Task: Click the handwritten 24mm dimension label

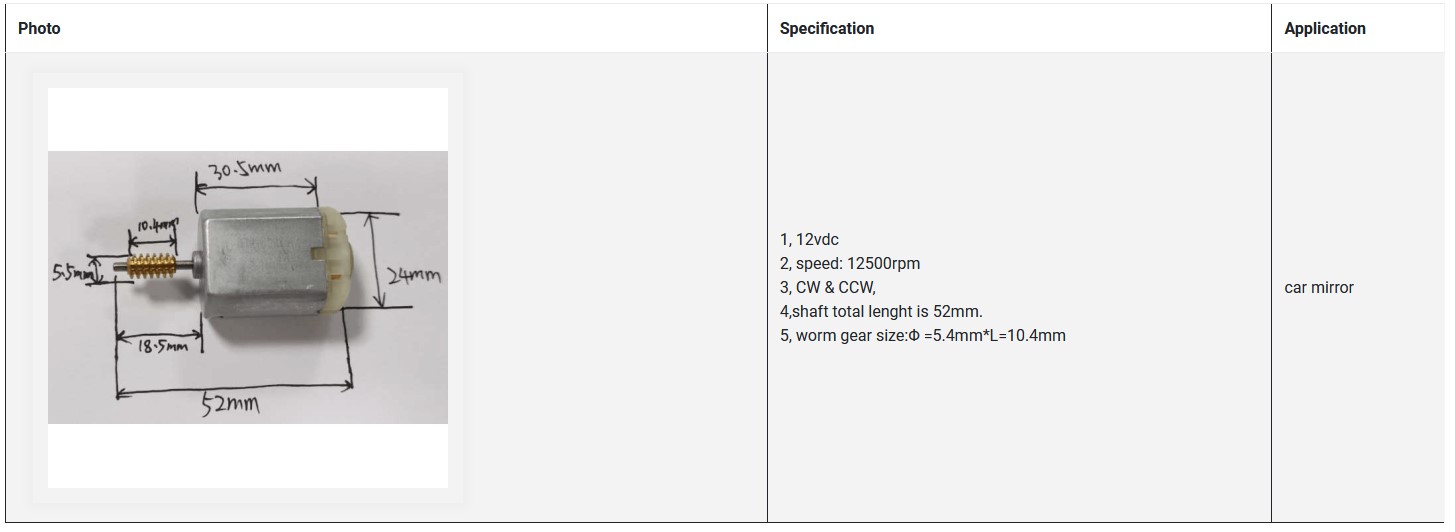Action: pyautogui.click(x=412, y=275)
